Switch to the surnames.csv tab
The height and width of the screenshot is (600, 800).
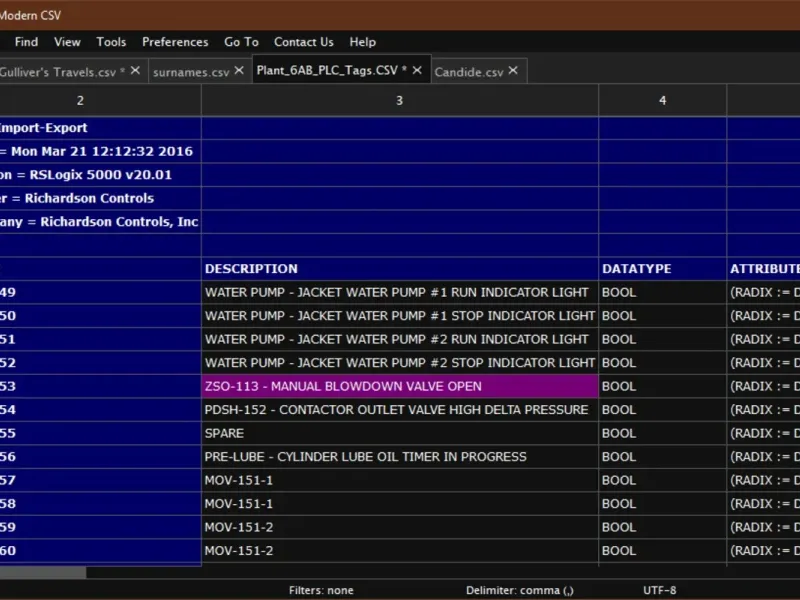pyautogui.click(x=191, y=72)
